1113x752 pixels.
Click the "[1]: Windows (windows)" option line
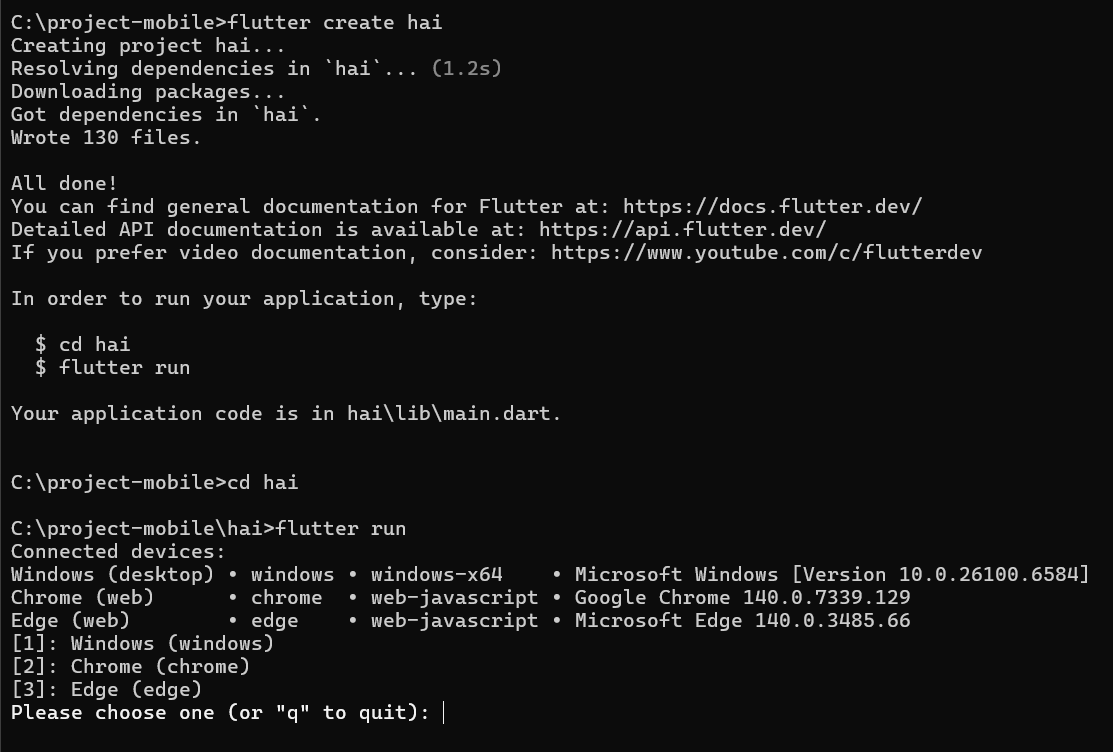142,644
